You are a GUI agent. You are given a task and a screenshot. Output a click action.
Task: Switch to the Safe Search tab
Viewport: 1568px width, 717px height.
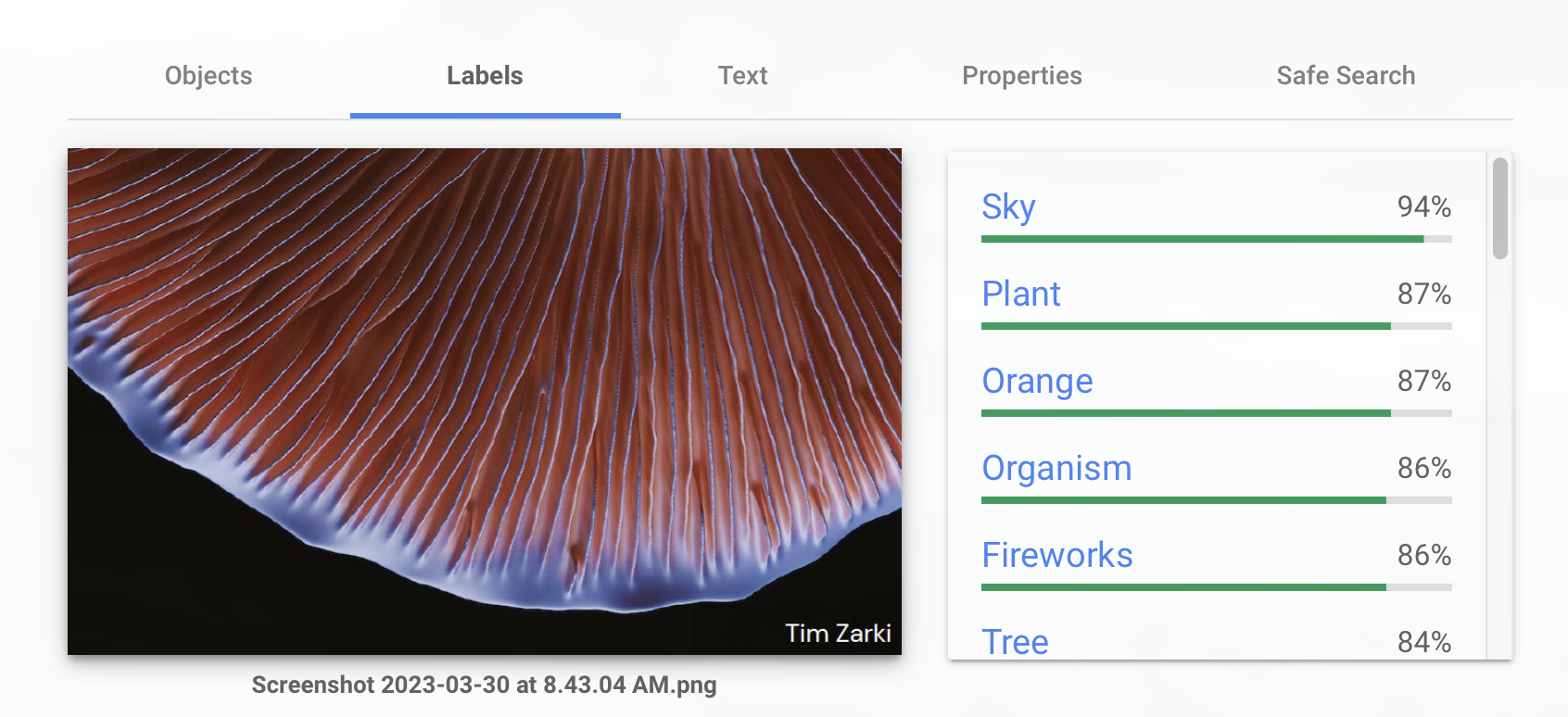point(1346,76)
